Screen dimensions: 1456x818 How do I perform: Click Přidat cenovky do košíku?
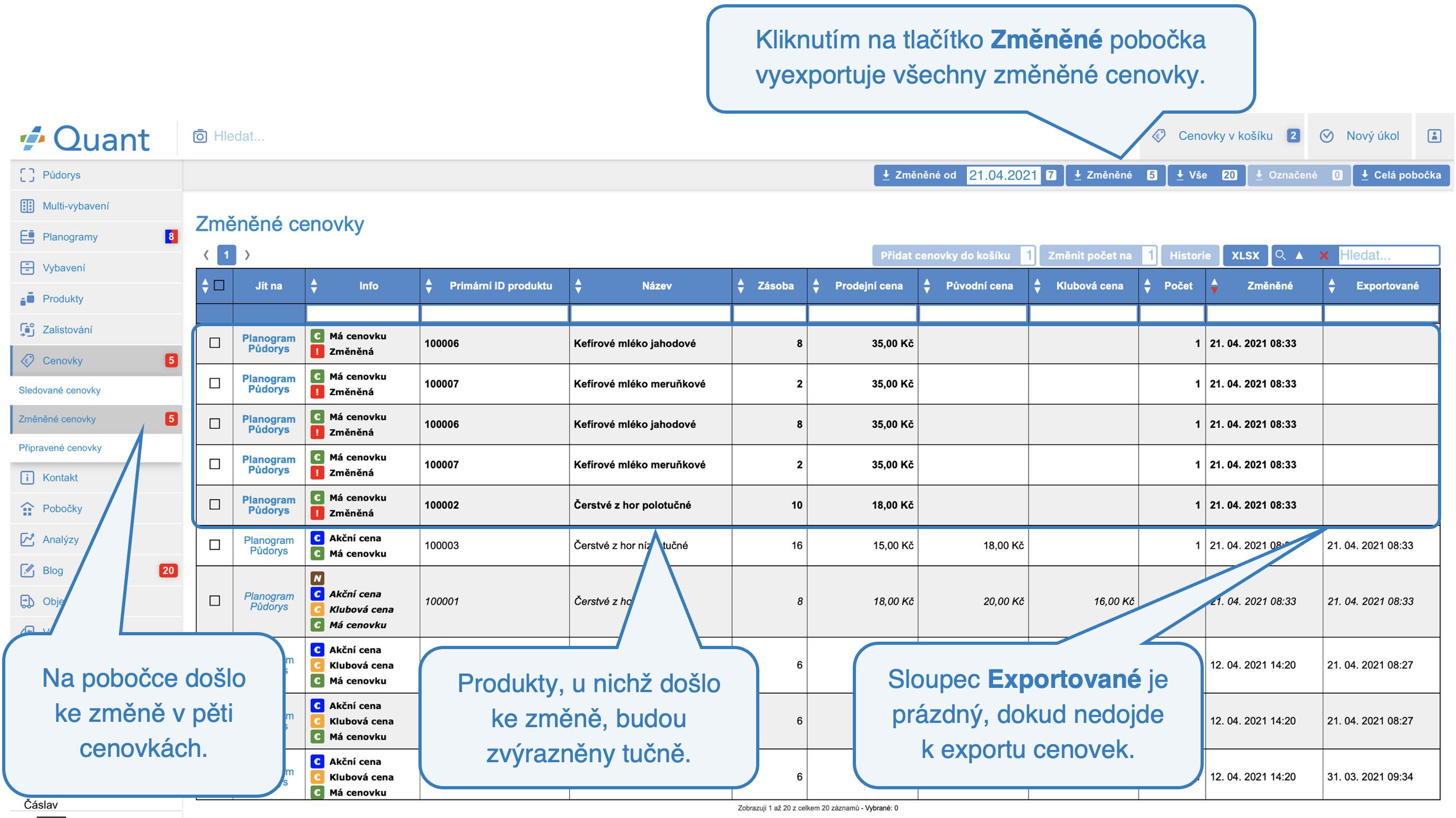(x=946, y=255)
